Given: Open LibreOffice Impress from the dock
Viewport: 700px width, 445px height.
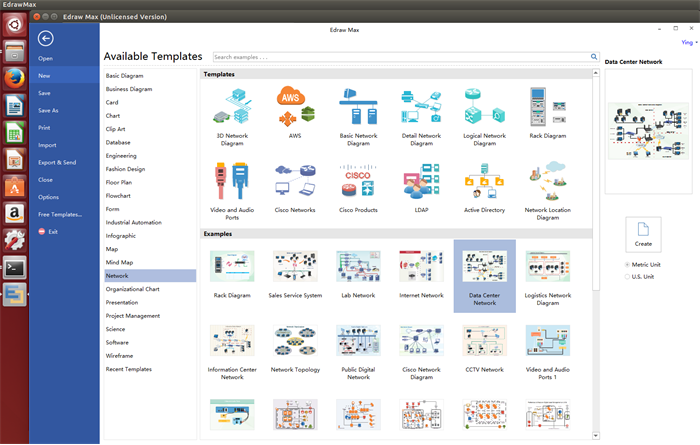Looking at the screenshot, I should (15, 160).
